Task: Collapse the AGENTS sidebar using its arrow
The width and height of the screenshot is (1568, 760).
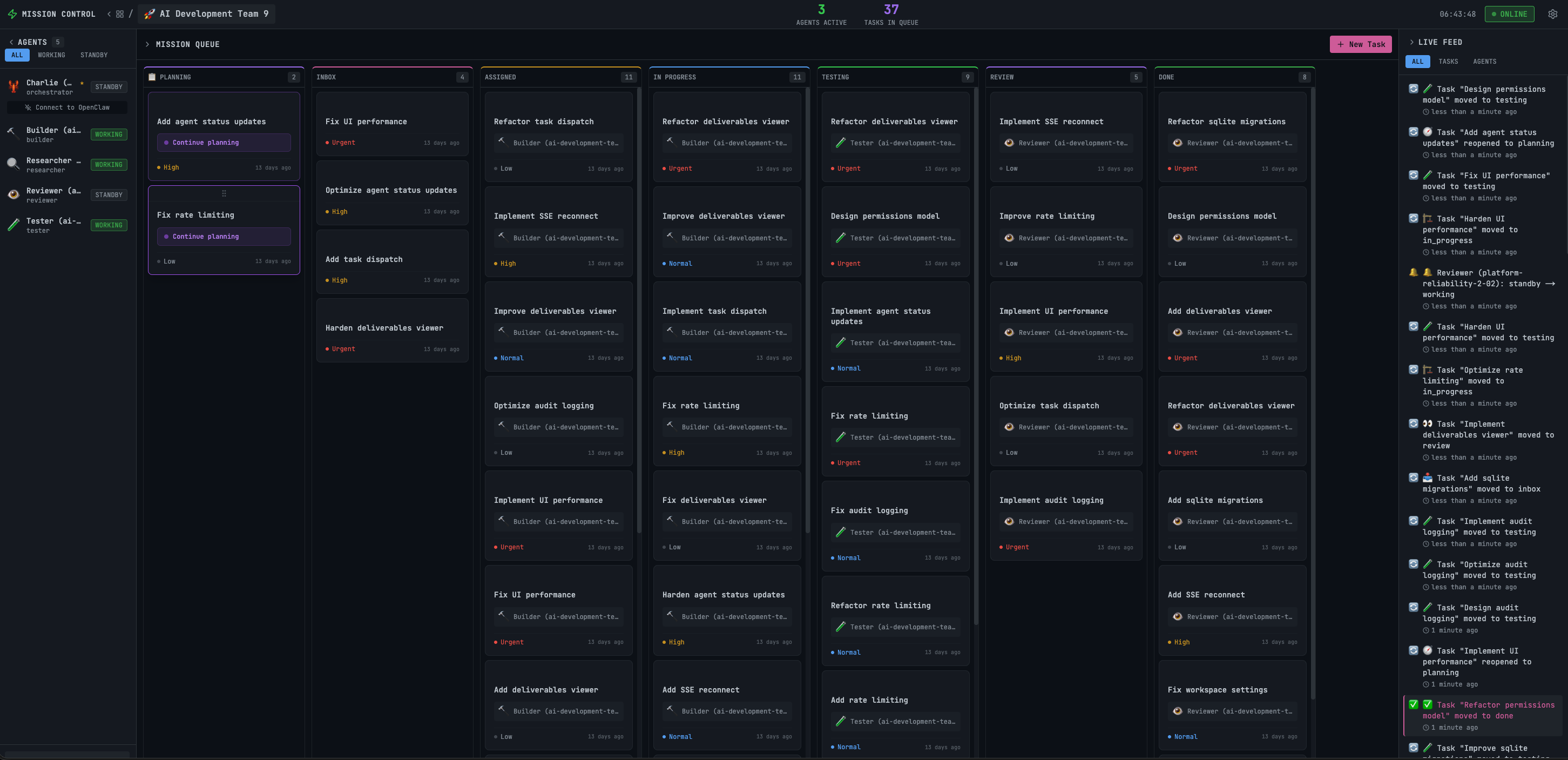Action: [10, 42]
